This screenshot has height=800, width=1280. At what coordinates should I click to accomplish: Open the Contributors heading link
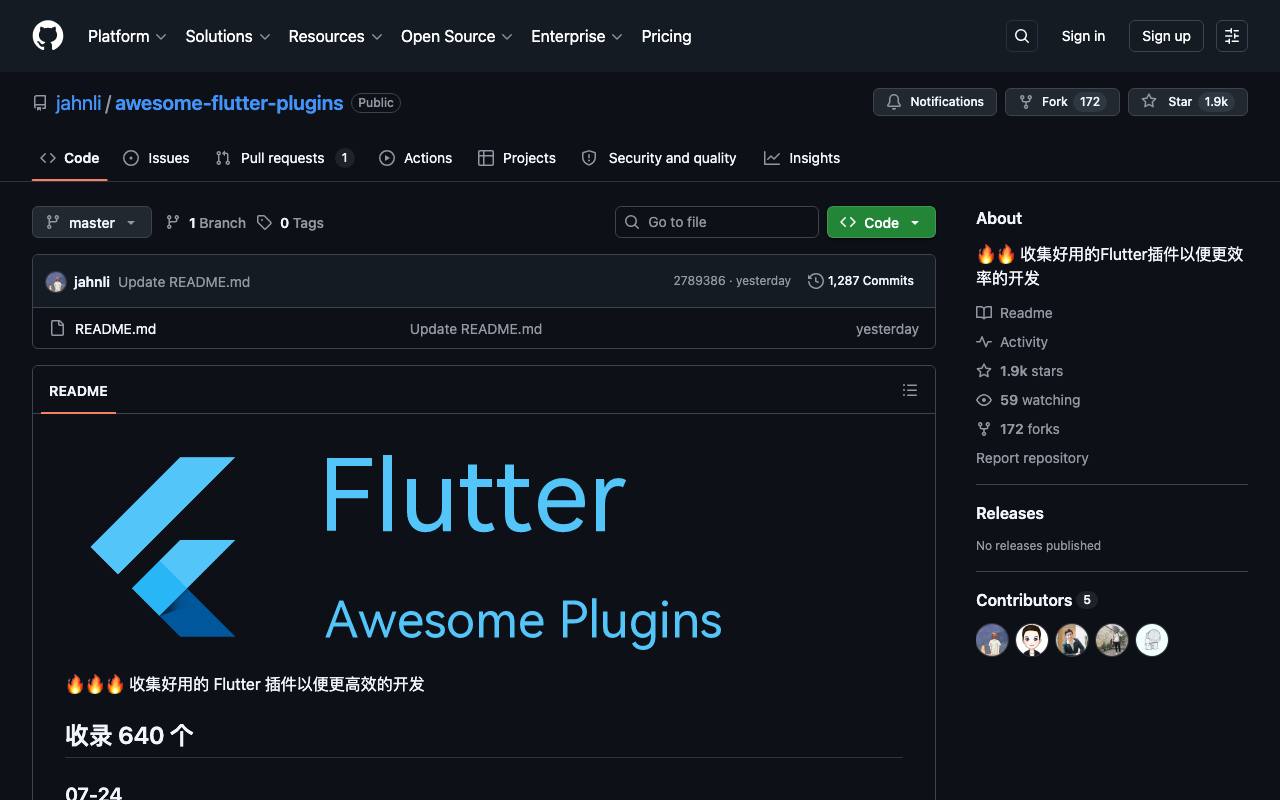1036,600
